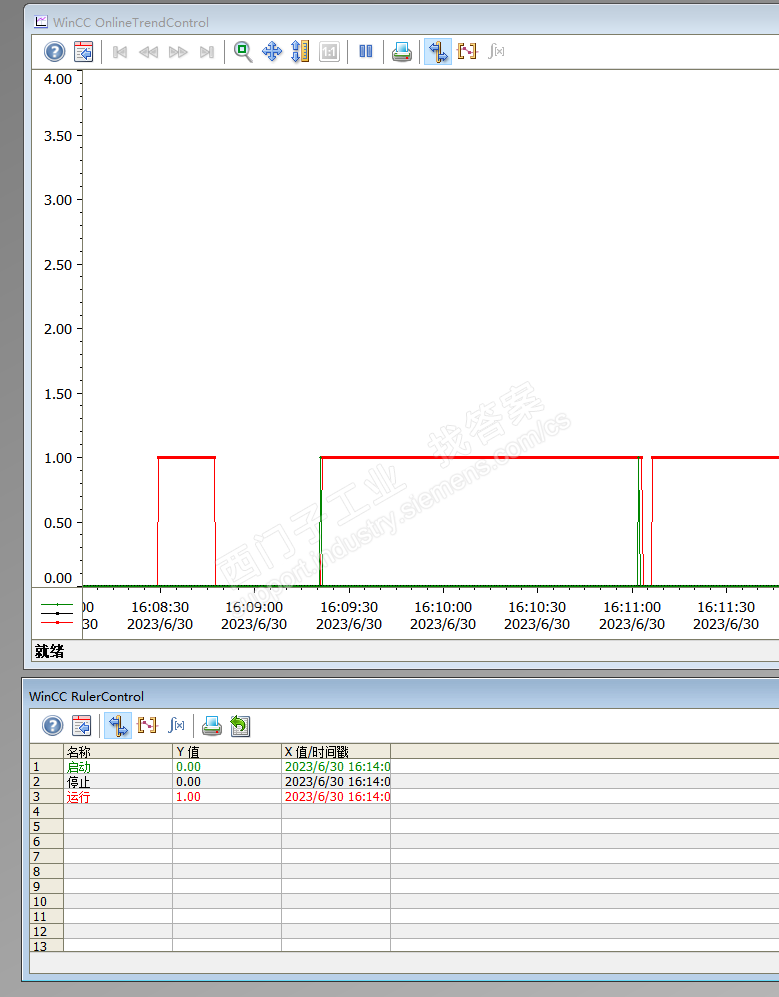Image resolution: width=779 pixels, height=997 pixels.
Task: Click the 名称 column header
Action: [118, 751]
